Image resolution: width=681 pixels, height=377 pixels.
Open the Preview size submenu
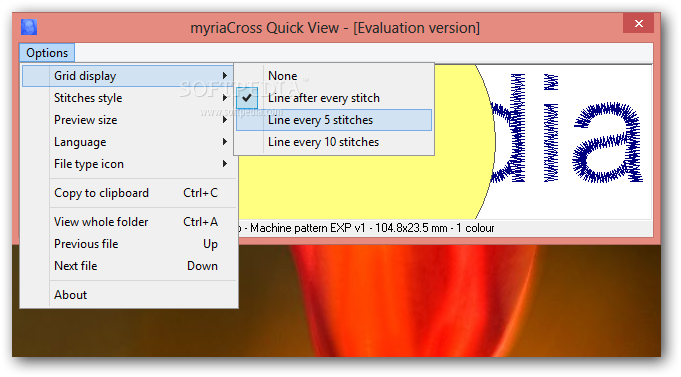coord(128,120)
